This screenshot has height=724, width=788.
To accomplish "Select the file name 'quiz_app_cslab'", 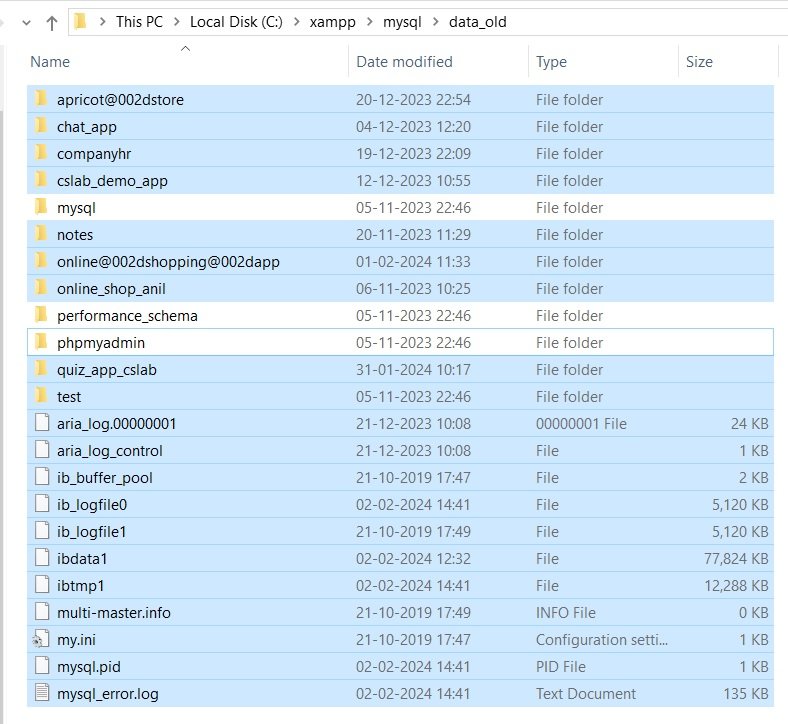I will pos(107,370).
